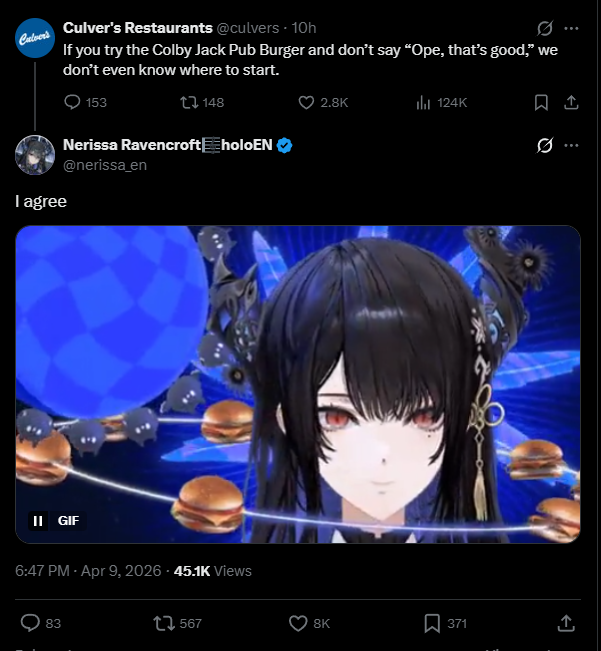
Task: Visit the @nerissa_en handle
Action: pos(105,165)
